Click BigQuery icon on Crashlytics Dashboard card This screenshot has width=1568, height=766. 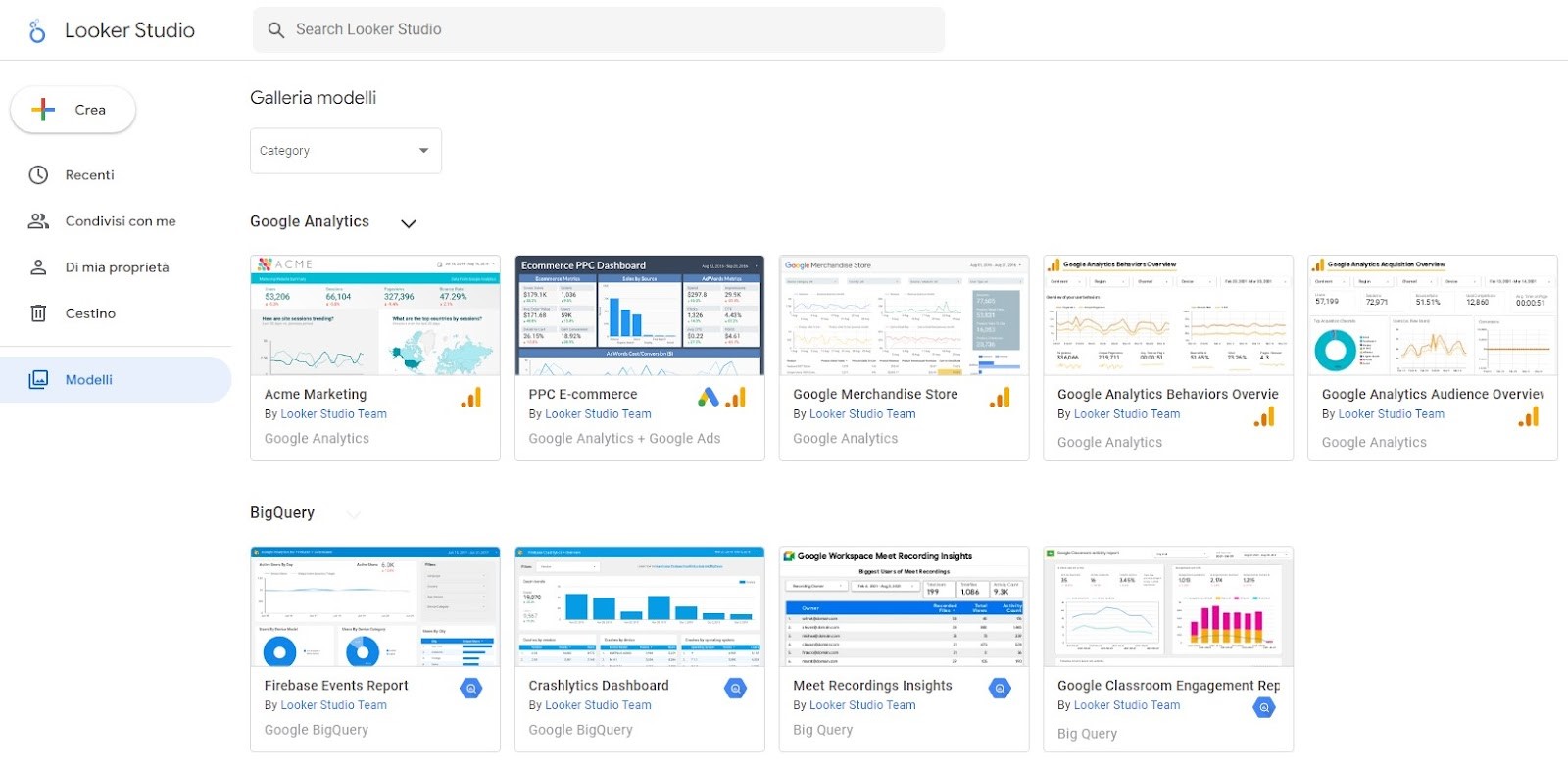click(736, 689)
